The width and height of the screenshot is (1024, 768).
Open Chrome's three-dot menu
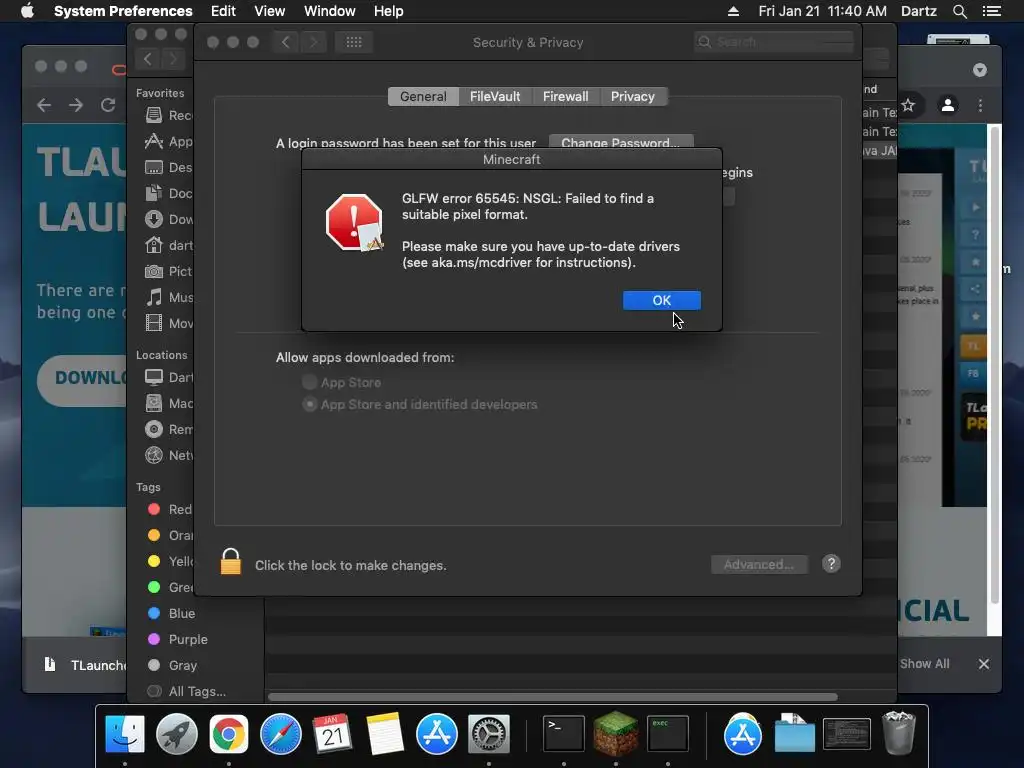980,105
